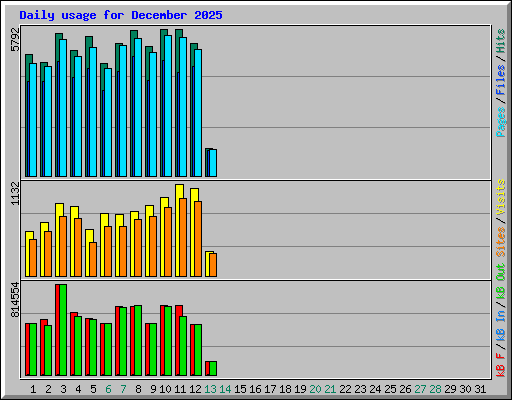Click day 24 on the x-axis
Screen dimensions: 512x400
point(375,389)
